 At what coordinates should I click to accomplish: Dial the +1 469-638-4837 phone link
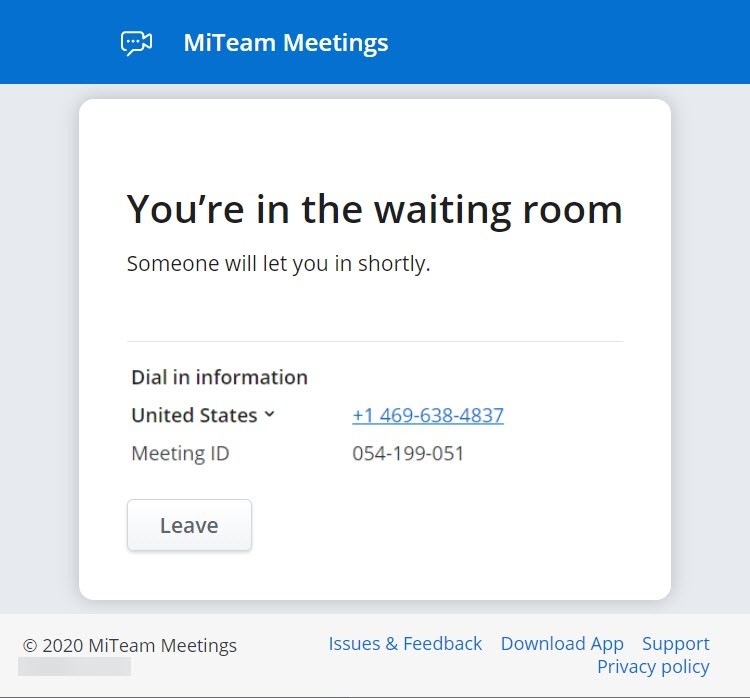[x=427, y=415]
